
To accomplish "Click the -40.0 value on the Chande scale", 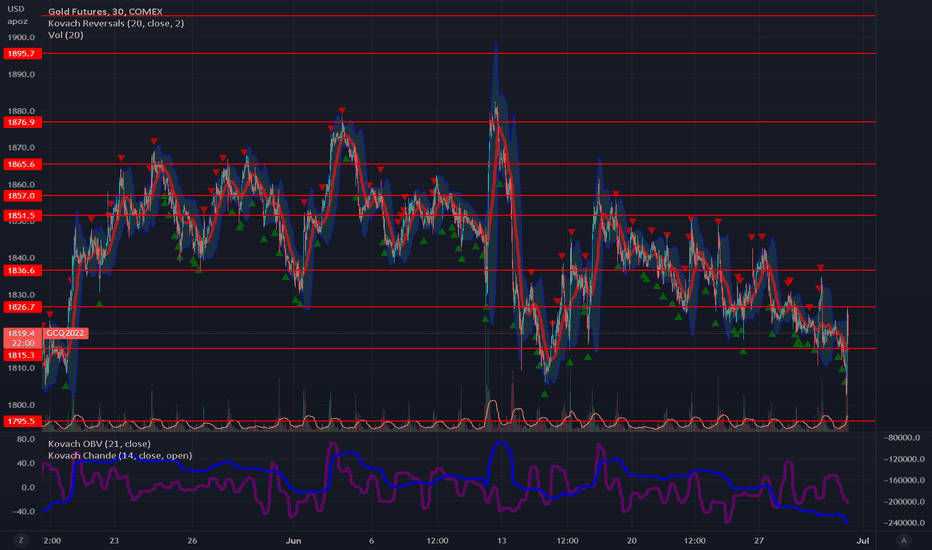I will (x=24, y=511).
